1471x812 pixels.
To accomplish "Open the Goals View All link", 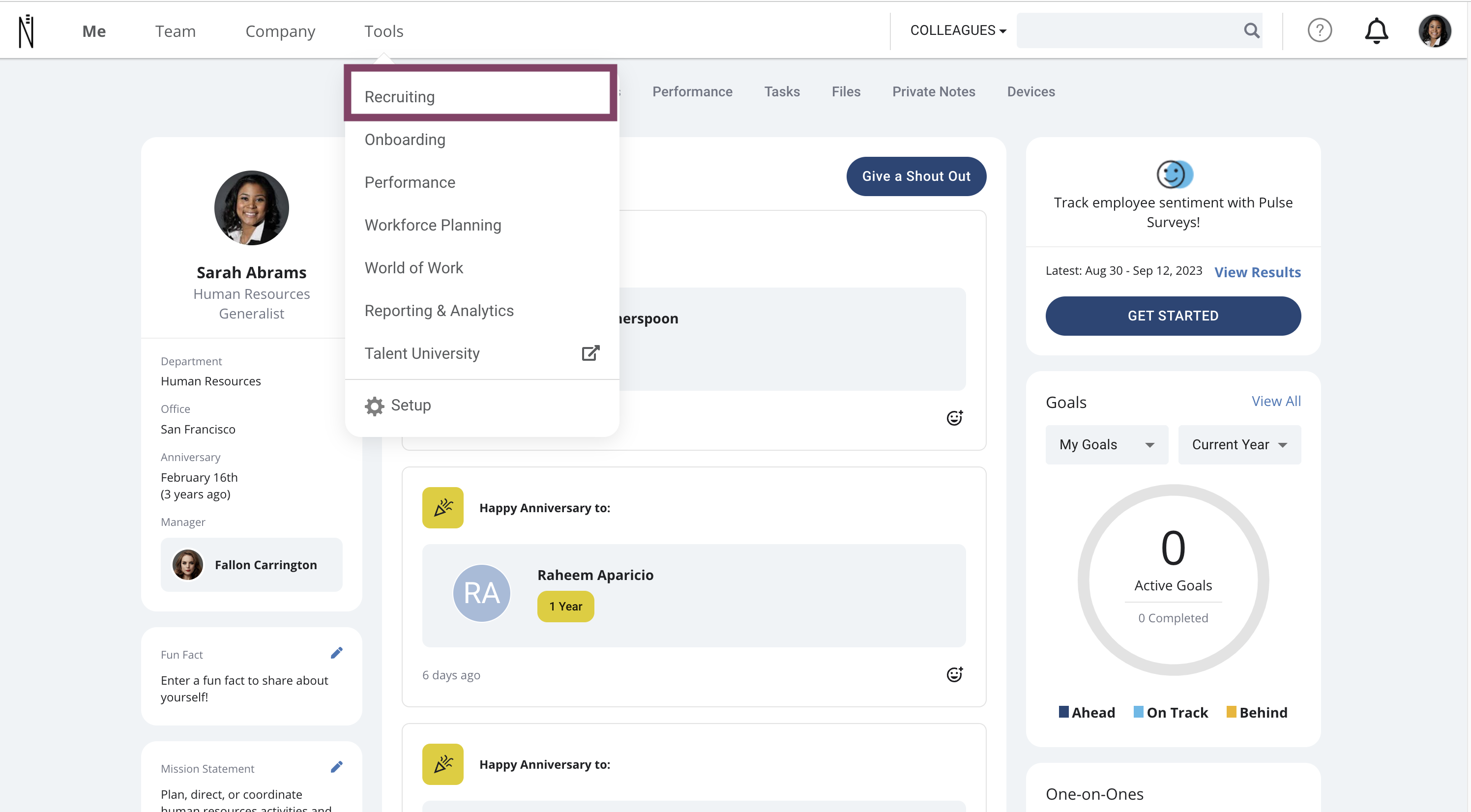I will [x=1276, y=401].
